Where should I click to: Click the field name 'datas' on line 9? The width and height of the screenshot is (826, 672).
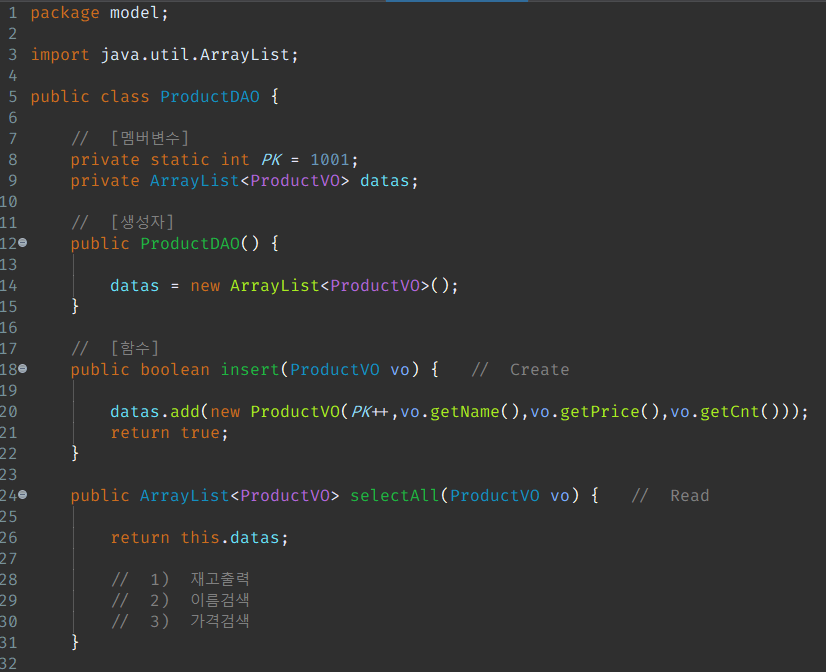[385, 181]
